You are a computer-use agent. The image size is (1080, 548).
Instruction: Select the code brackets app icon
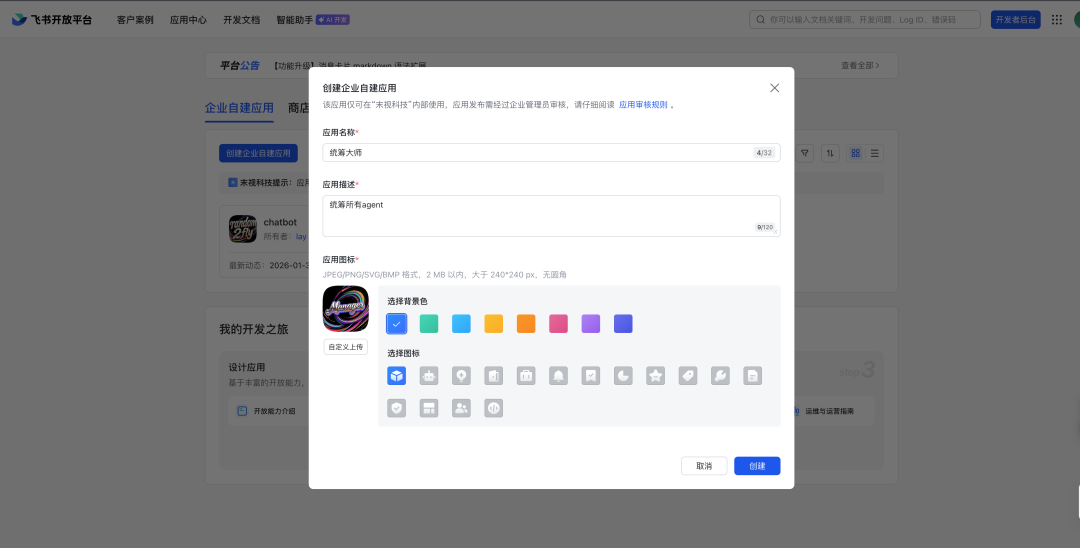coord(494,408)
